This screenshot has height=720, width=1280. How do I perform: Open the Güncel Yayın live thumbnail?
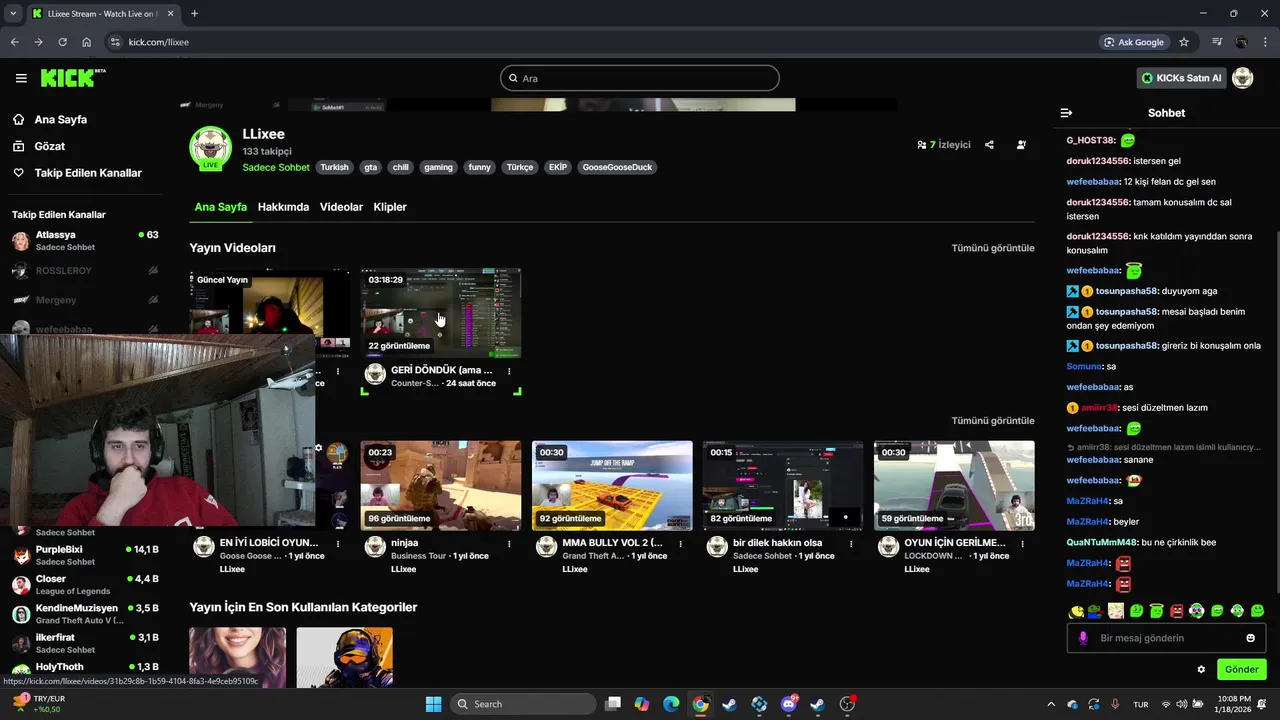pos(270,304)
